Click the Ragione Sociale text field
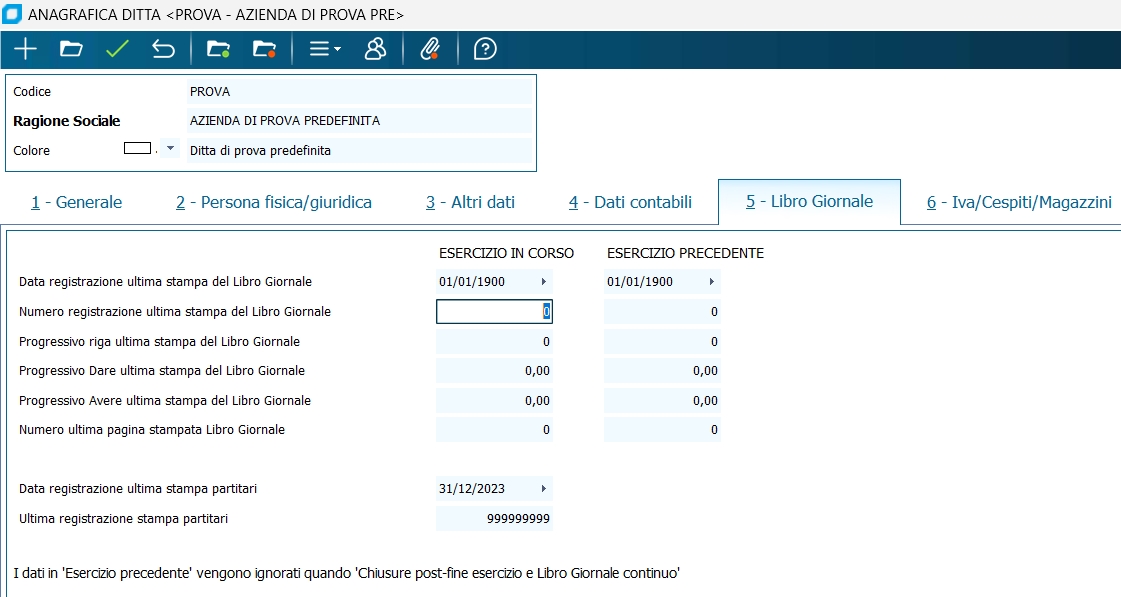Screen dimensions: 1121x597 358,121
